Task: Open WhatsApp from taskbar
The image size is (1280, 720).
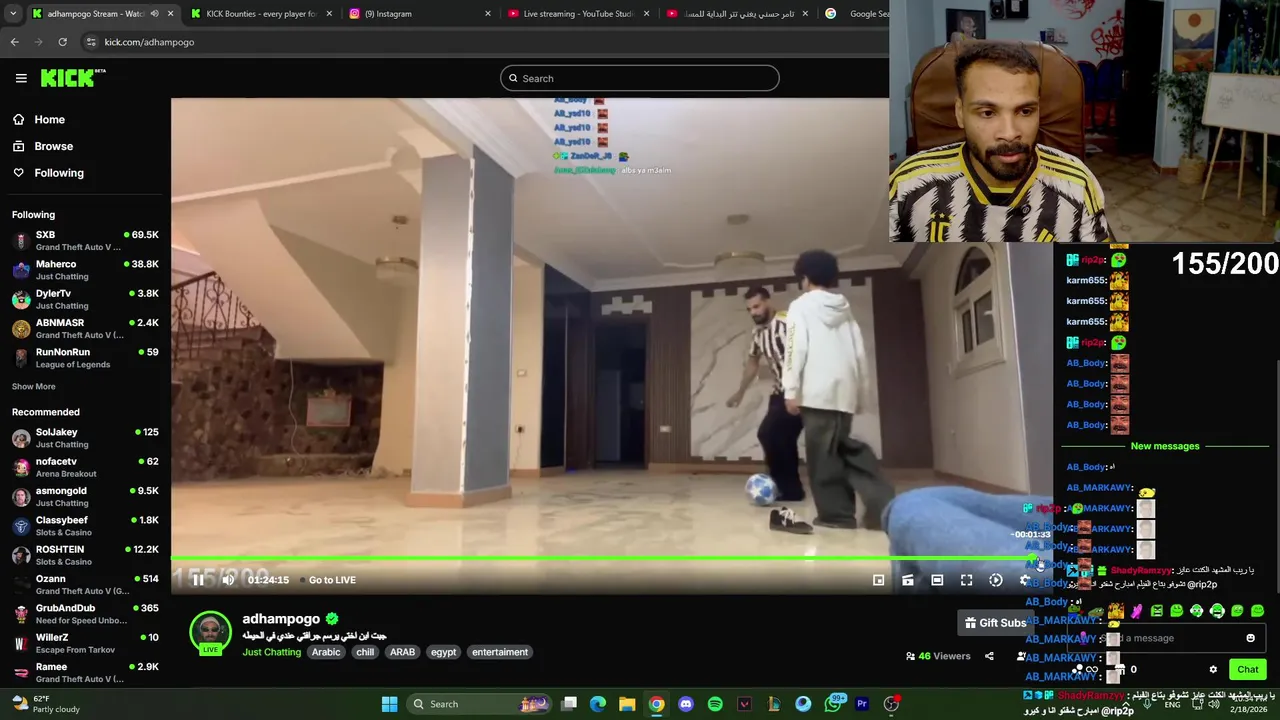Action: click(833, 704)
